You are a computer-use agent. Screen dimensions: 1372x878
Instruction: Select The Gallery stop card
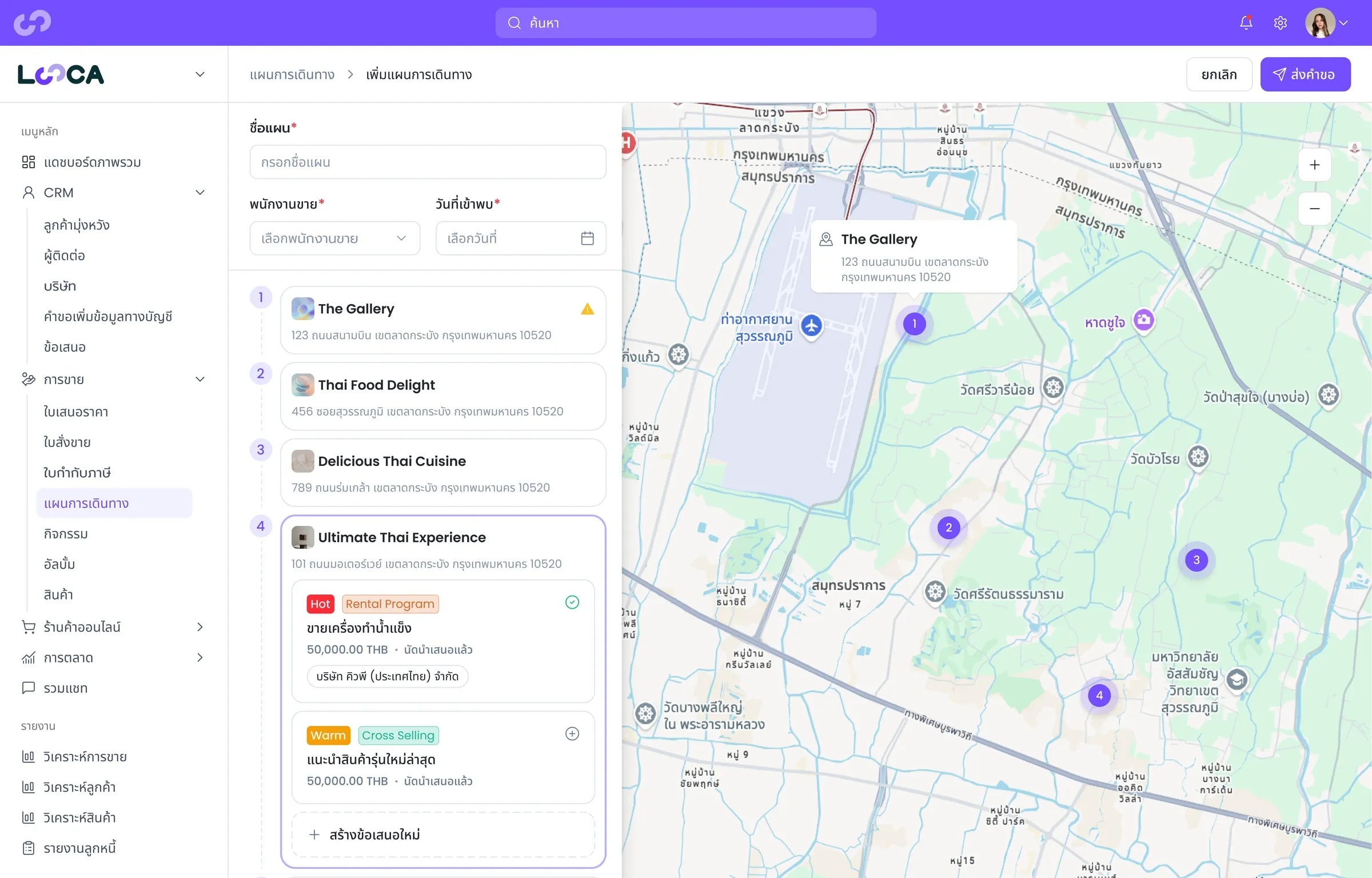pos(443,320)
